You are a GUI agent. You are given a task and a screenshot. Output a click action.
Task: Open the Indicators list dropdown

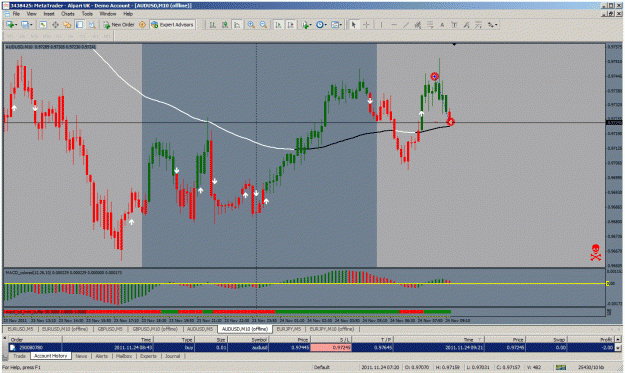[x=306, y=25]
